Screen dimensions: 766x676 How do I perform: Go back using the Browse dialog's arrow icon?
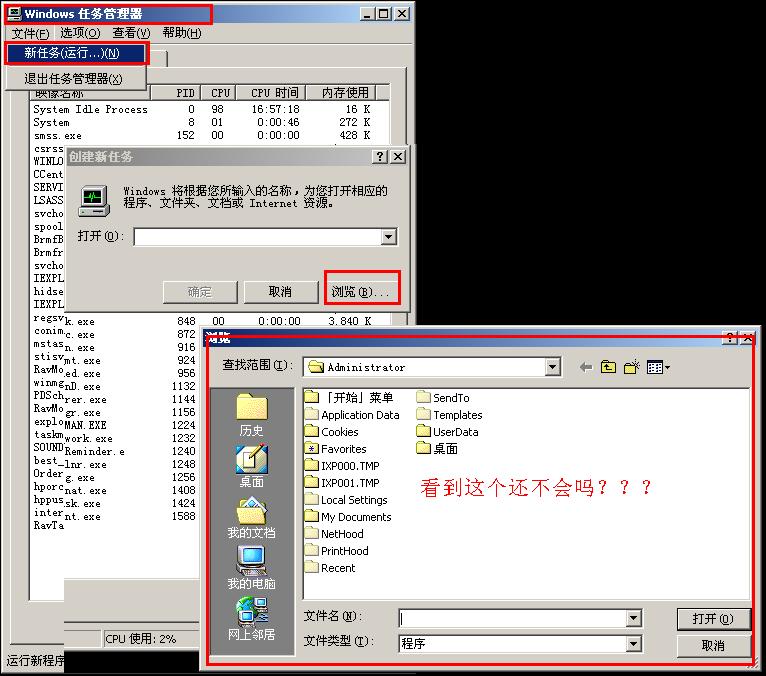coord(586,367)
